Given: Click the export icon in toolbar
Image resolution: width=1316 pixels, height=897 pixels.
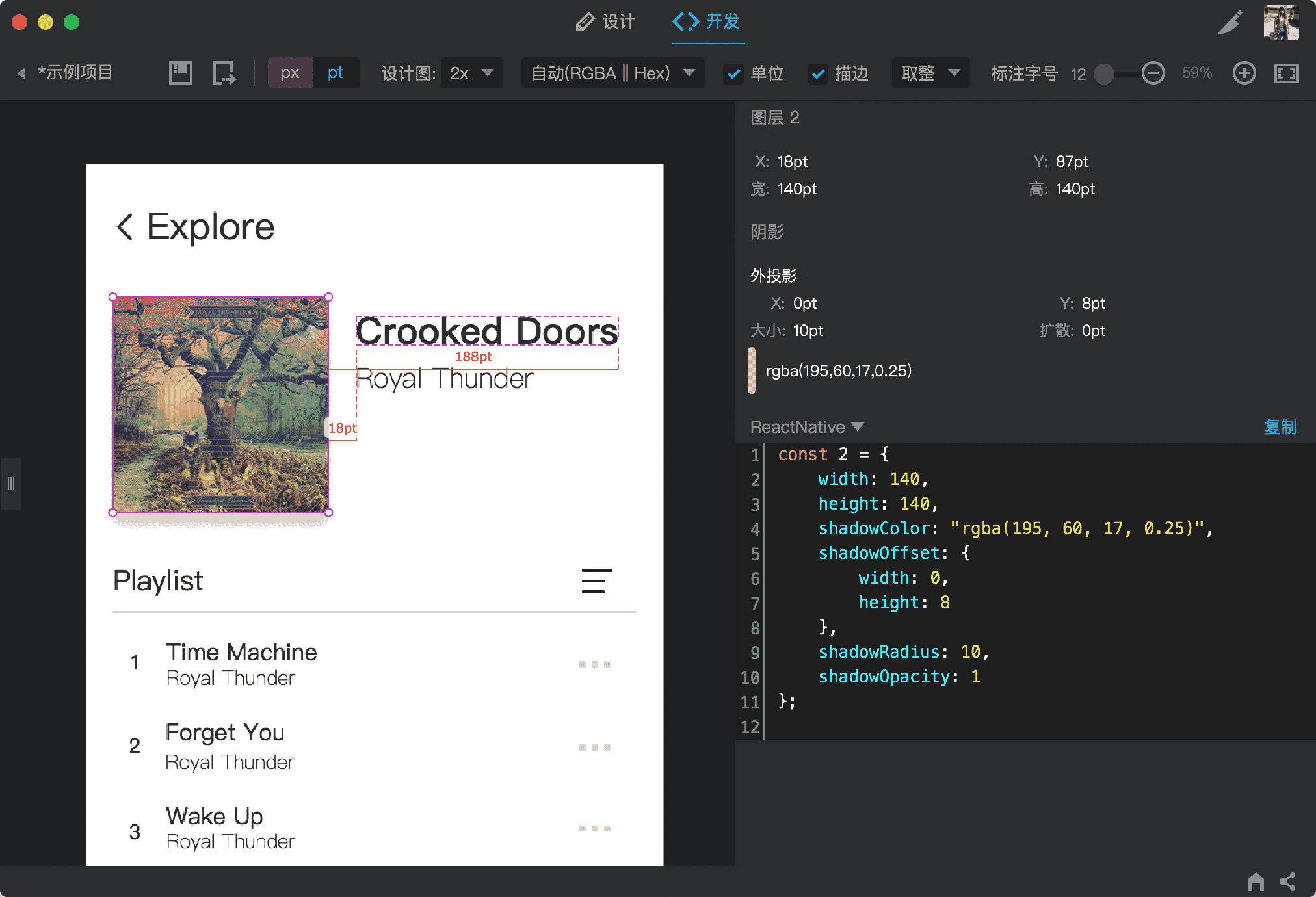Looking at the screenshot, I should 224,73.
